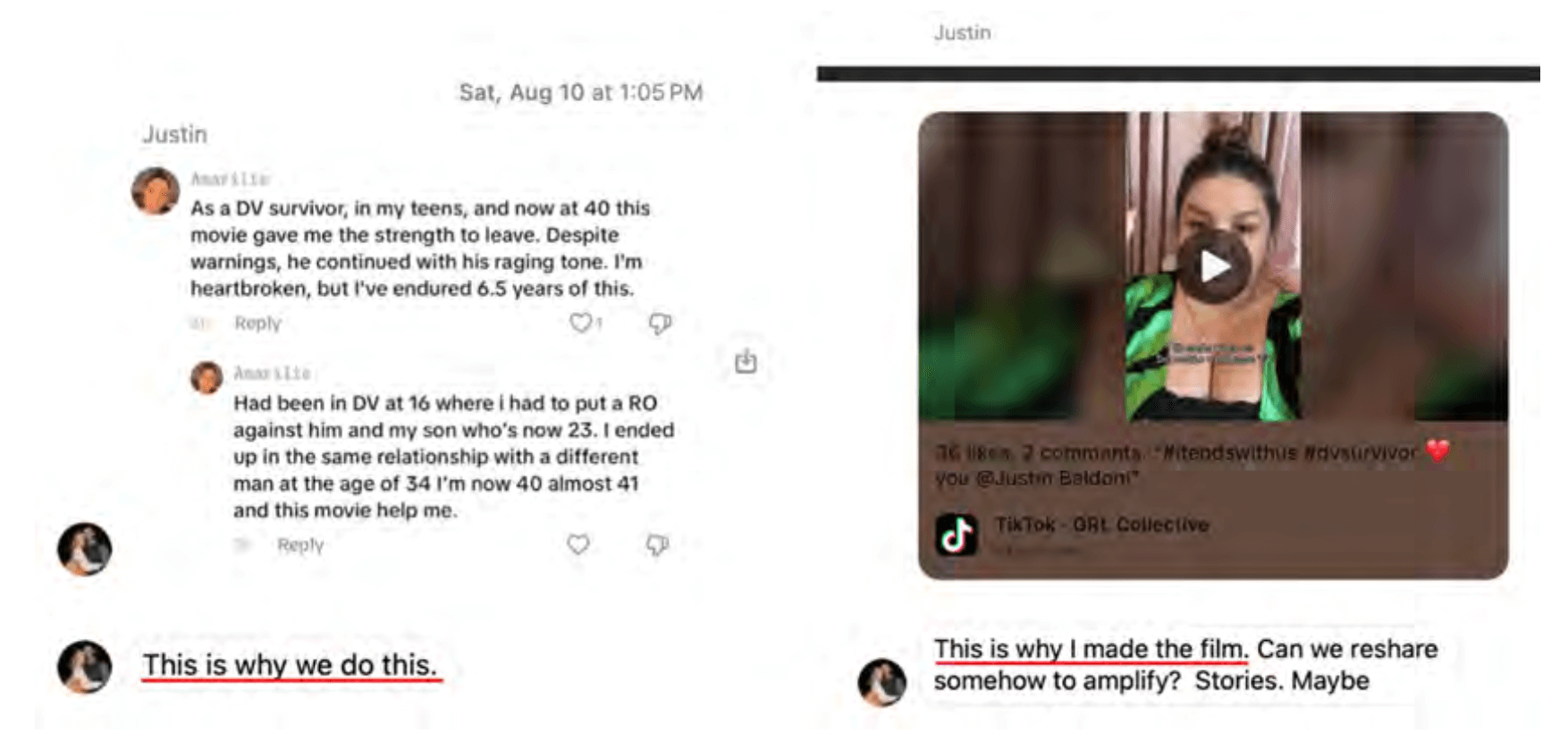Click avatar beside 'This is why we do this.'

(84, 667)
